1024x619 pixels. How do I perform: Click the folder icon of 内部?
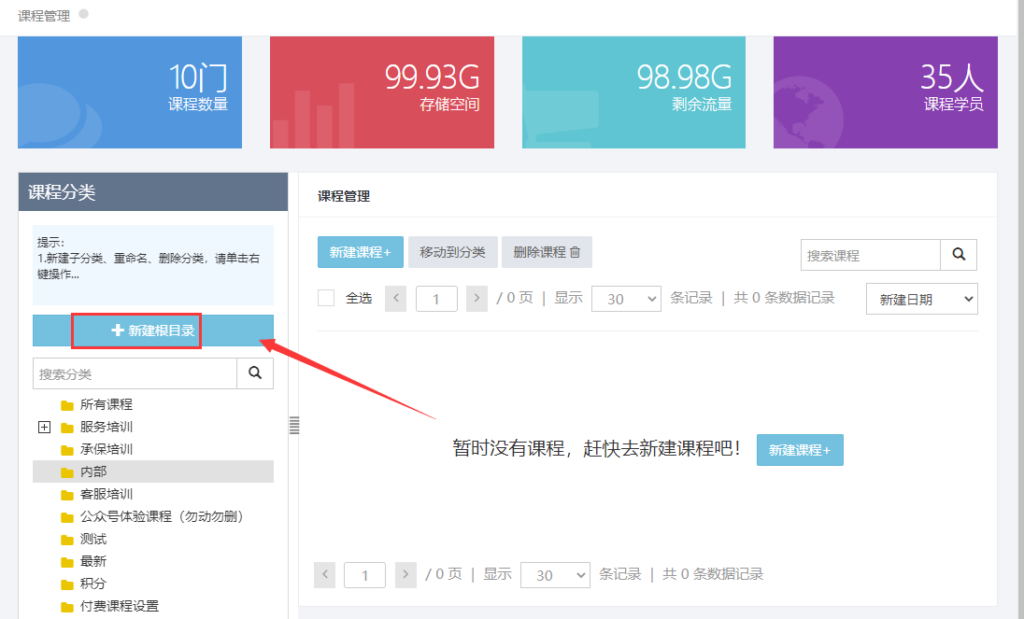67,472
